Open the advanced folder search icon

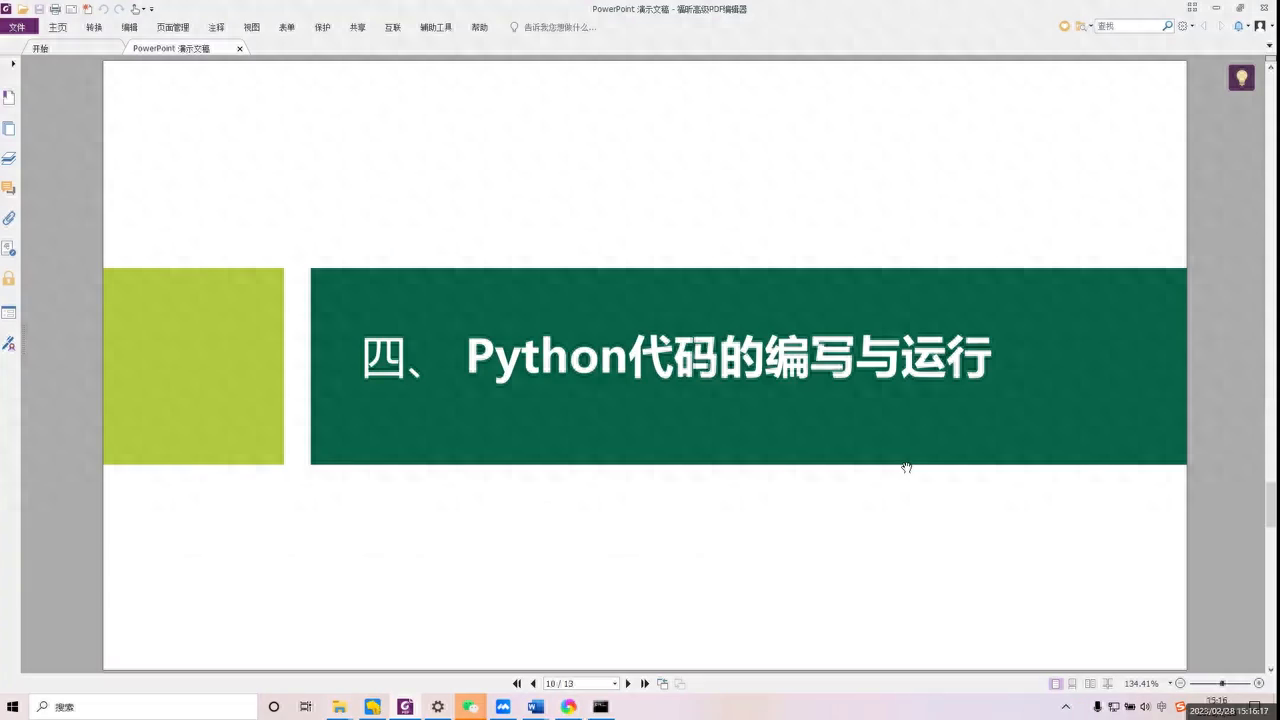(x=1081, y=26)
